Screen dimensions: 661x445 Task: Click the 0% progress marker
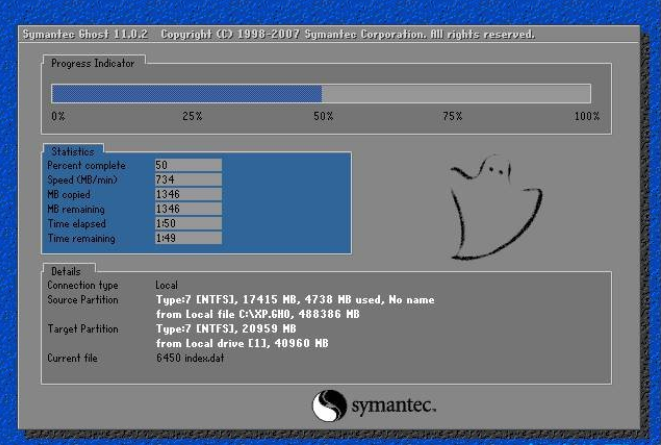58,116
